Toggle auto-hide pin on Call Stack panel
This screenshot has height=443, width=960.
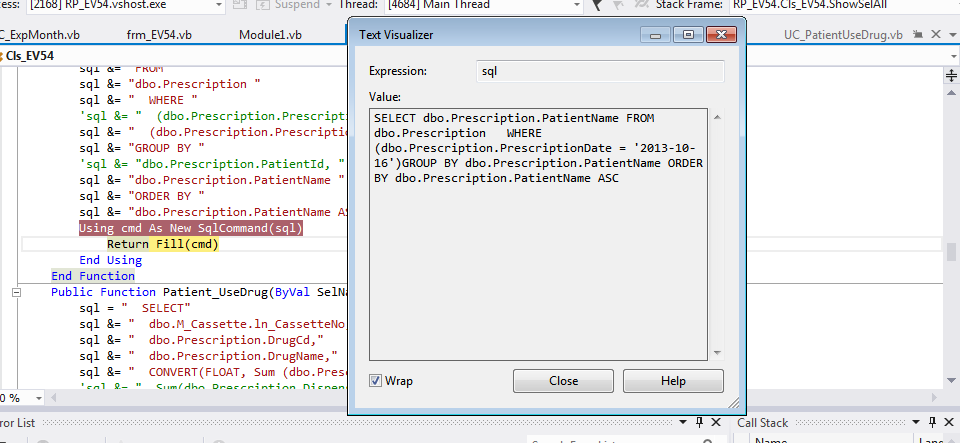[932, 422]
